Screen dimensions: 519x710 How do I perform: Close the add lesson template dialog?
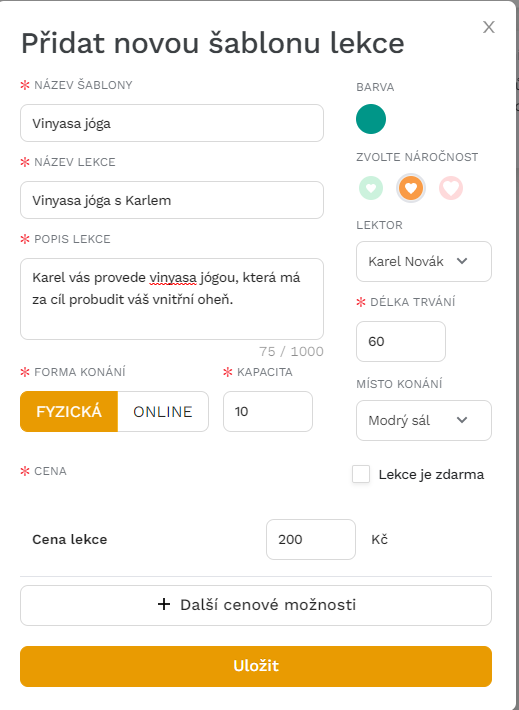click(489, 27)
